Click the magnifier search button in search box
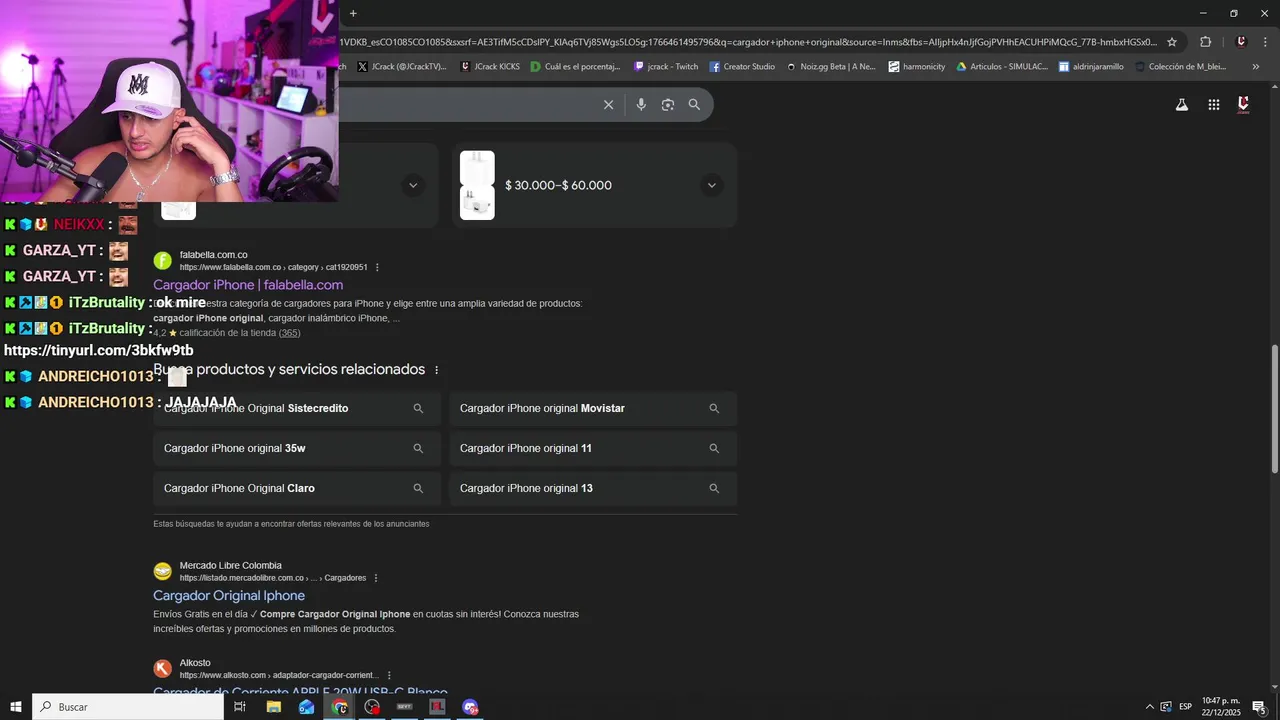This screenshot has height=720, width=1280. pyautogui.click(x=694, y=105)
